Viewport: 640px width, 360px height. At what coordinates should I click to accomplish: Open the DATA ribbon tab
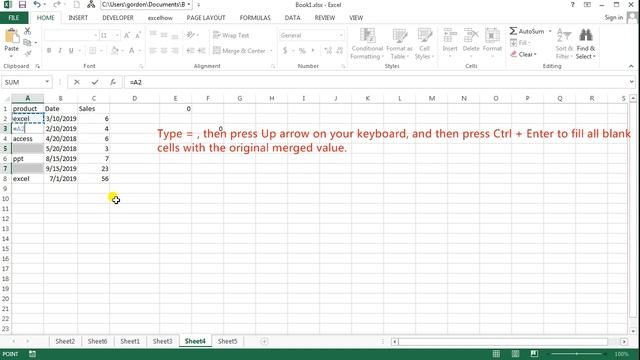pyautogui.click(x=292, y=18)
